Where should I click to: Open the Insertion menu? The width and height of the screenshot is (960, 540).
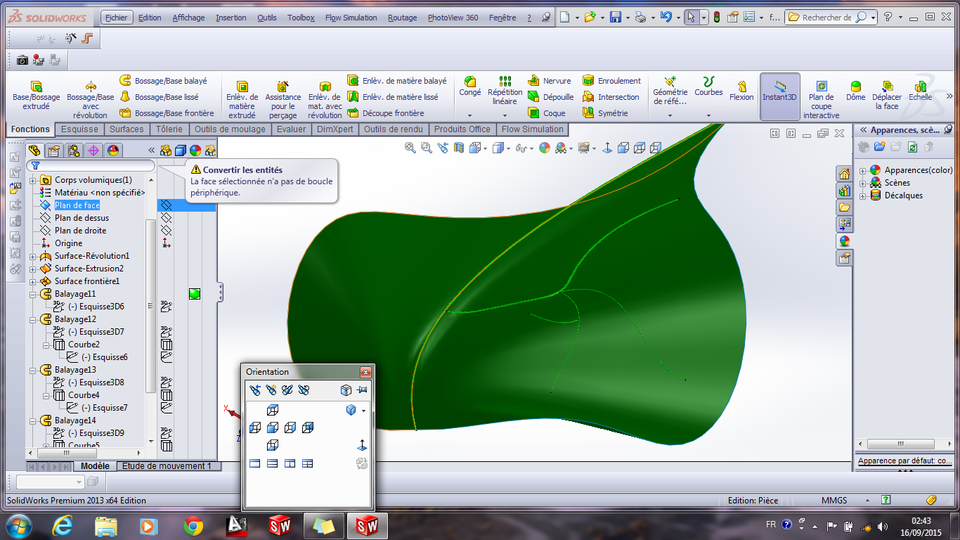click(231, 18)
